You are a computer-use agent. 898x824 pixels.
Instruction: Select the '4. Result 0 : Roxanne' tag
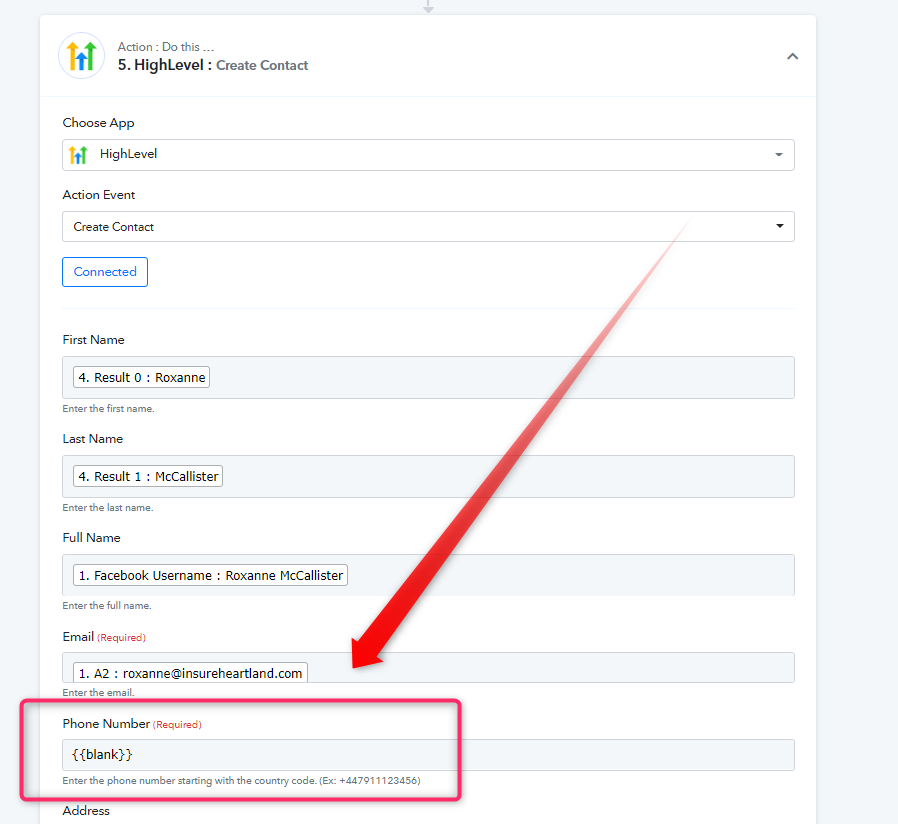point(141,377)
